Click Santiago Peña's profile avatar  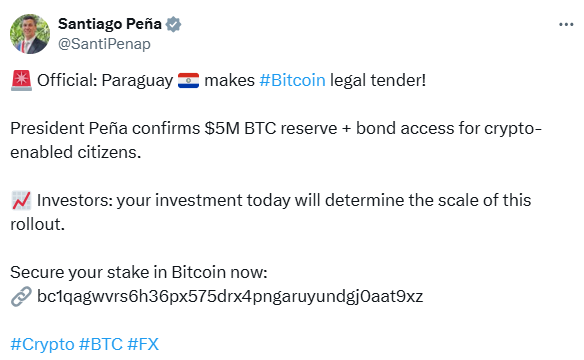click(30, 34)
